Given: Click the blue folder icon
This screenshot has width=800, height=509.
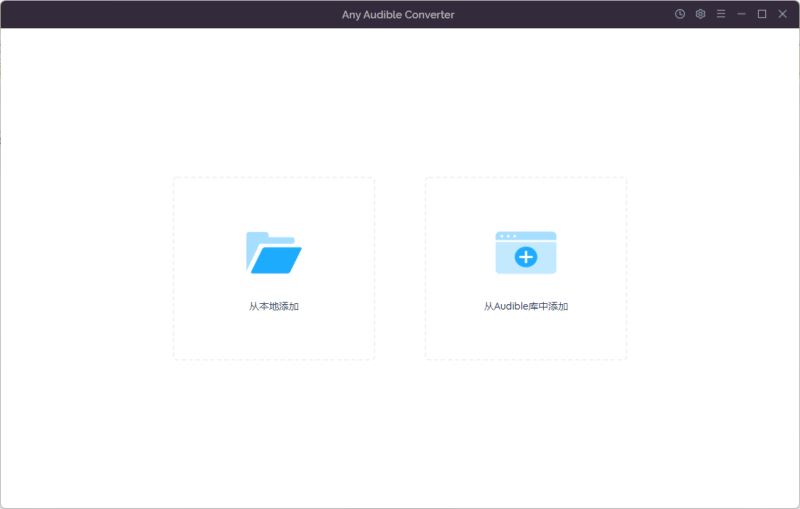Looking at the screenshot, I should tap(274, 252).
